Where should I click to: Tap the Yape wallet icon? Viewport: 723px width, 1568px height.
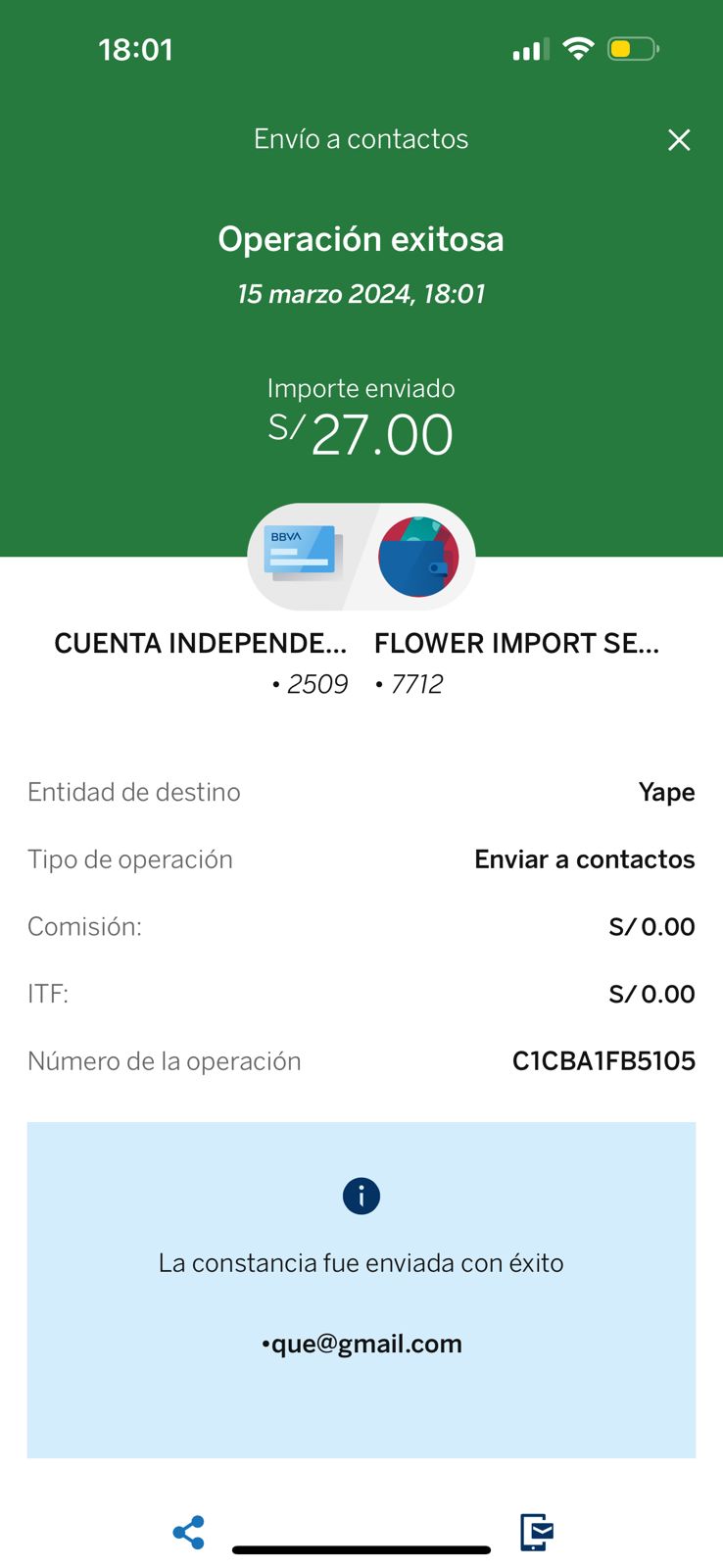coord(418,557)
